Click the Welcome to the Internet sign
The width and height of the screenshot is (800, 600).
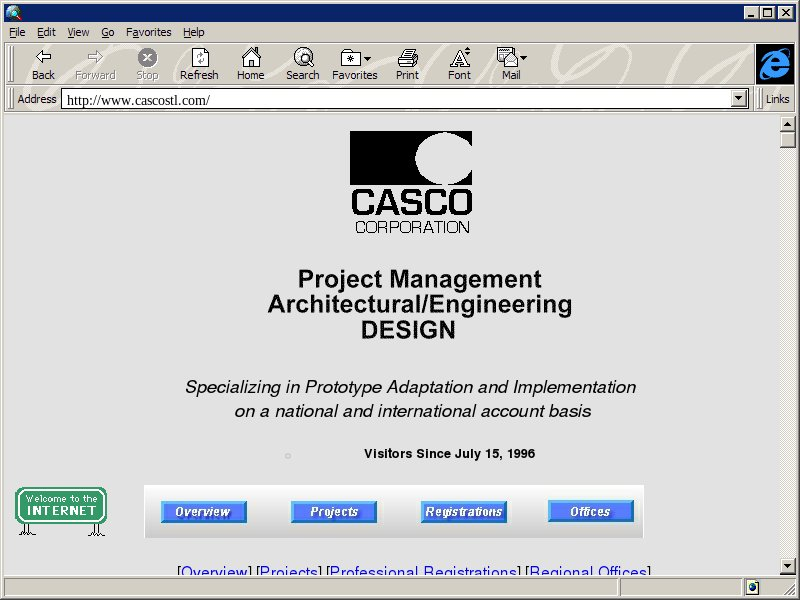pos(61,506)
